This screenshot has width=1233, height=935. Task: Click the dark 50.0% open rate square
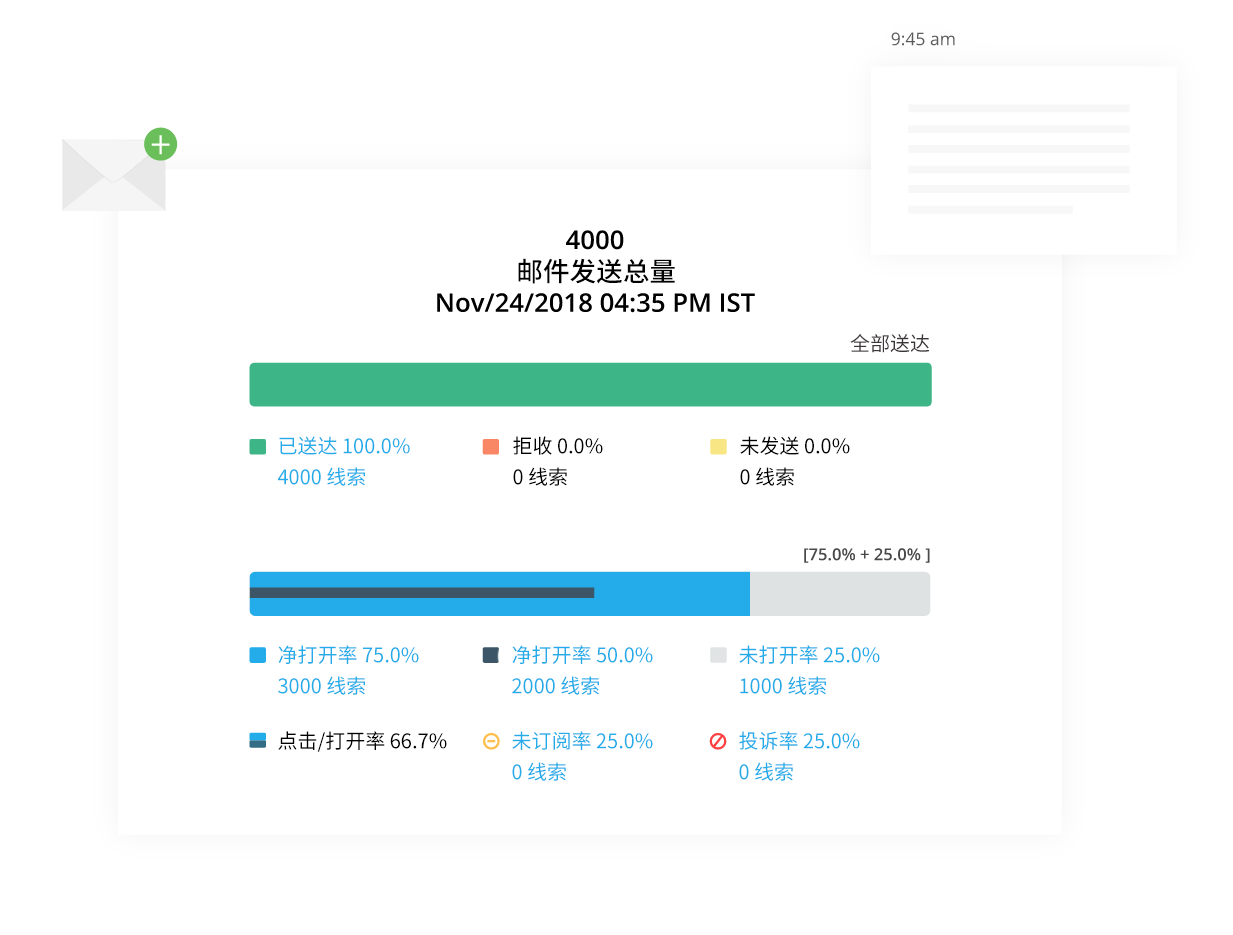[x=491, y=656]
